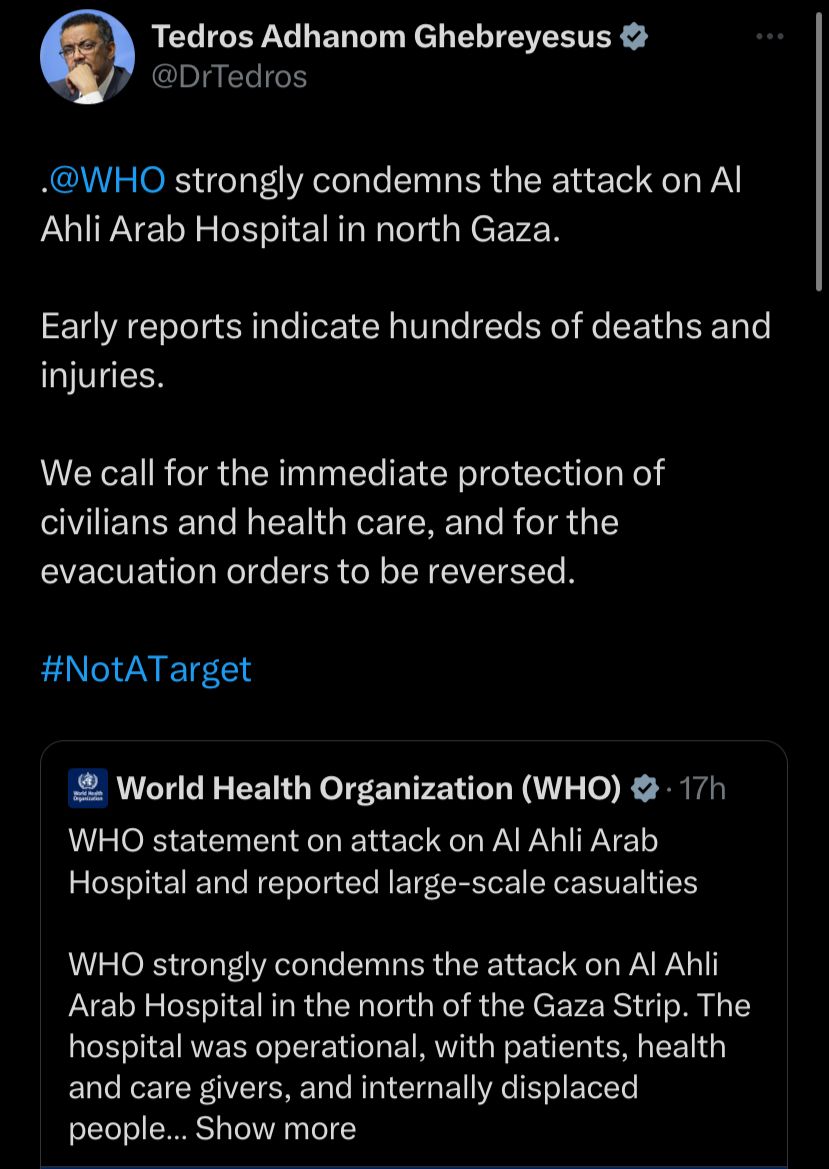Viewport: 829px width, 1169px height.
Task: Tap 'We call for the immediate protection' line
Action: click(352, 473)
